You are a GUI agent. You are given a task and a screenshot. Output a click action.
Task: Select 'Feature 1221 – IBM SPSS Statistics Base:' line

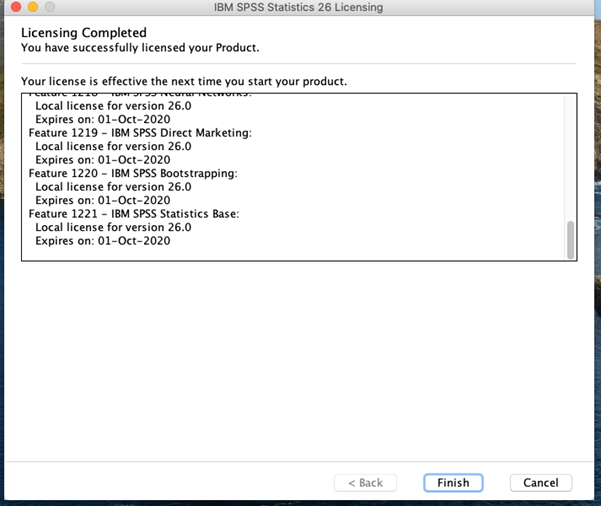(134, 214)
